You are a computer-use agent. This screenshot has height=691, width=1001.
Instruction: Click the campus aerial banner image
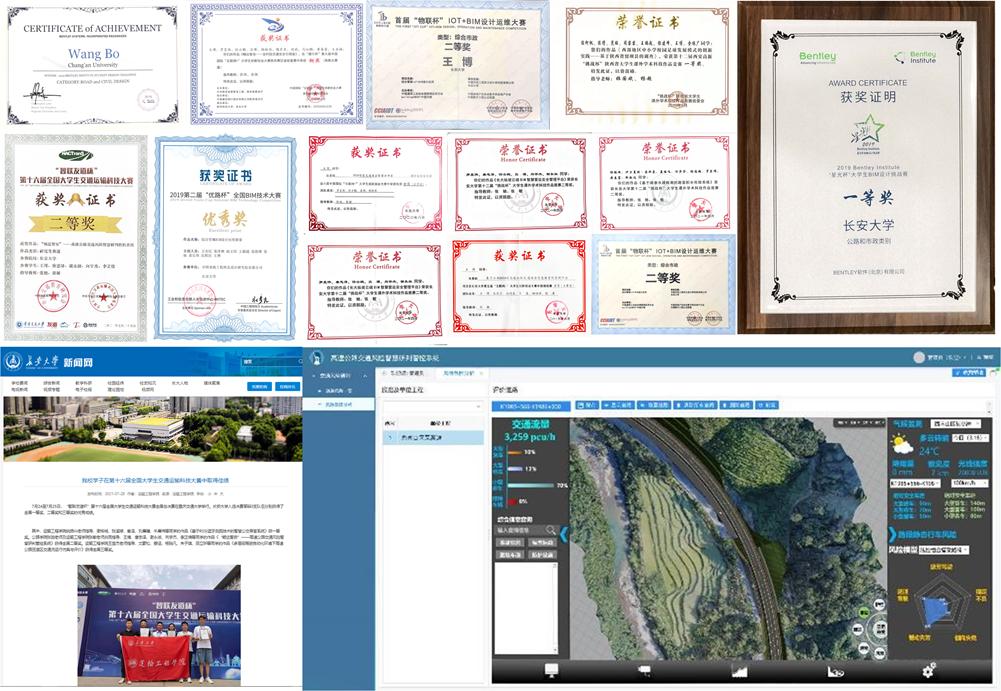pos(153,429)
